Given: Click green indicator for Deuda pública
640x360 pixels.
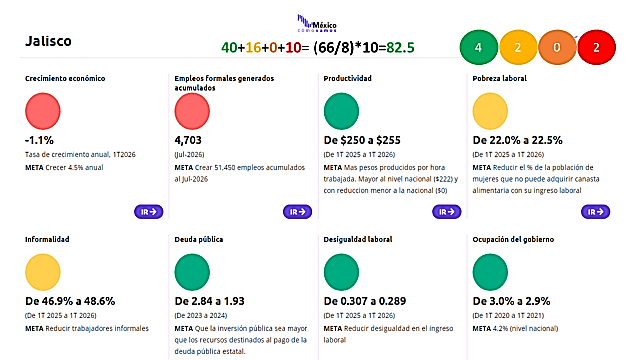Looking at the screenshot, I should [x=192, y=272].
